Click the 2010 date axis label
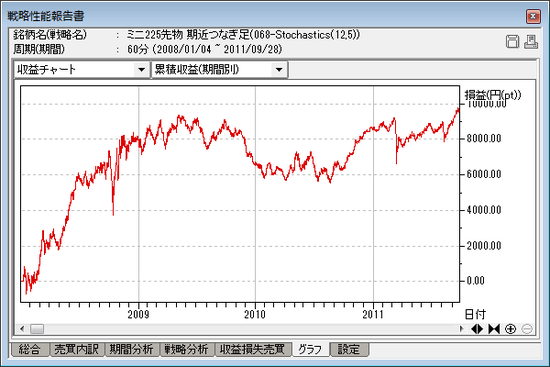The width and height of the screenshot is (550, 367). pyautogui.click(x=255, y=314)
